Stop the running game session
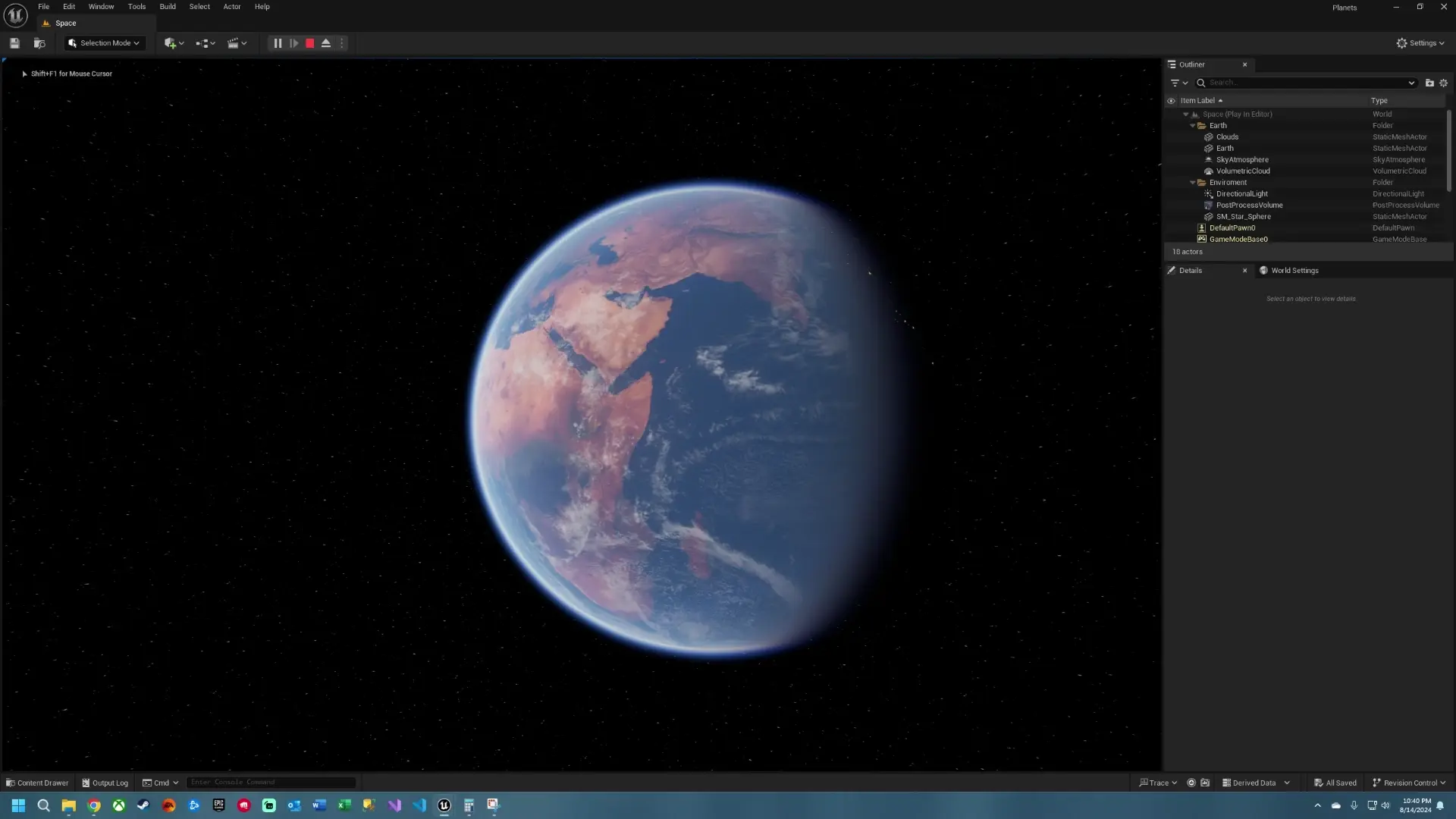 coord(309,43)
